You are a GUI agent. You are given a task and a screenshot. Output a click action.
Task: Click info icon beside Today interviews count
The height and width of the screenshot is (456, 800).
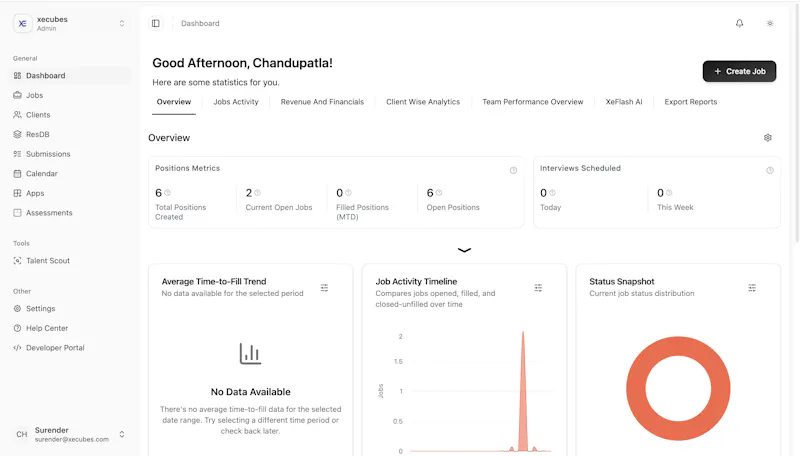pos(552,193)
